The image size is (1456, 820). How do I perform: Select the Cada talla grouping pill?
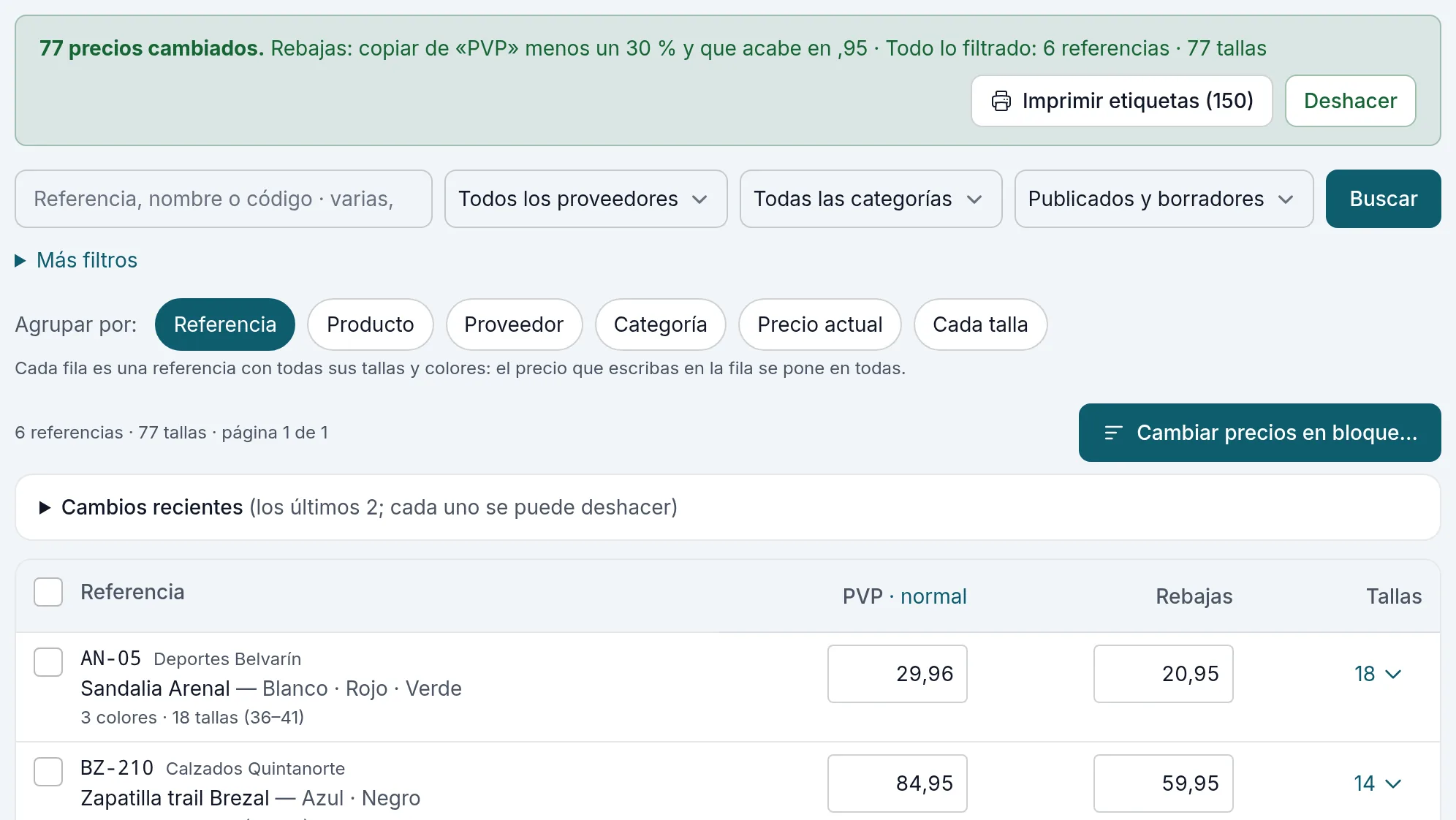click(980, 324)
